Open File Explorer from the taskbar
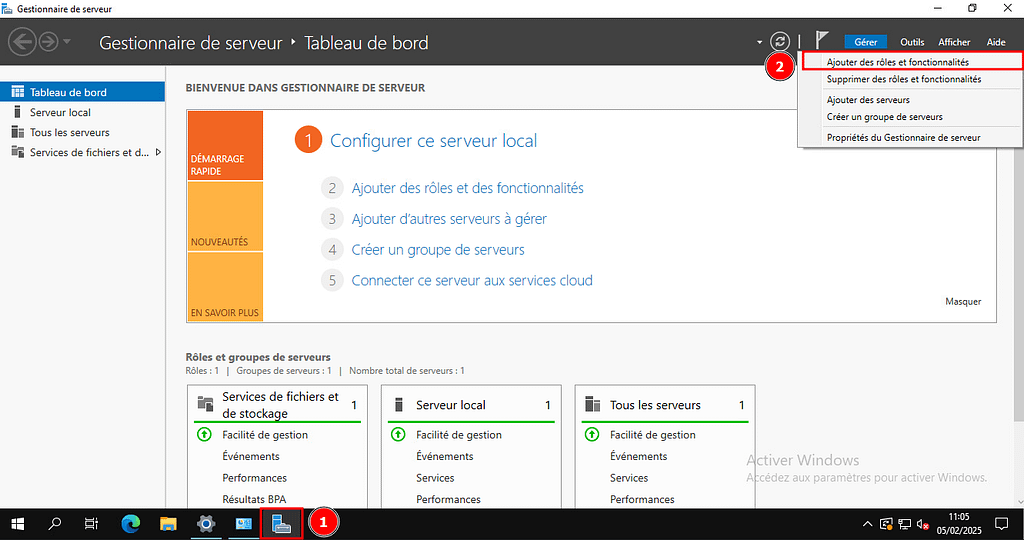 pos(168,523)
